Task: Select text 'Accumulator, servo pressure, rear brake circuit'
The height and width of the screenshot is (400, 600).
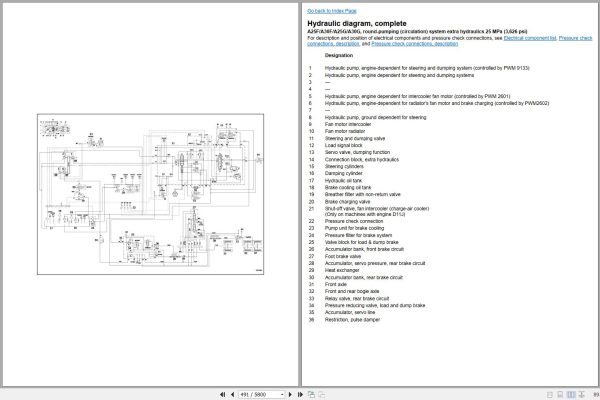Action: 375,263
